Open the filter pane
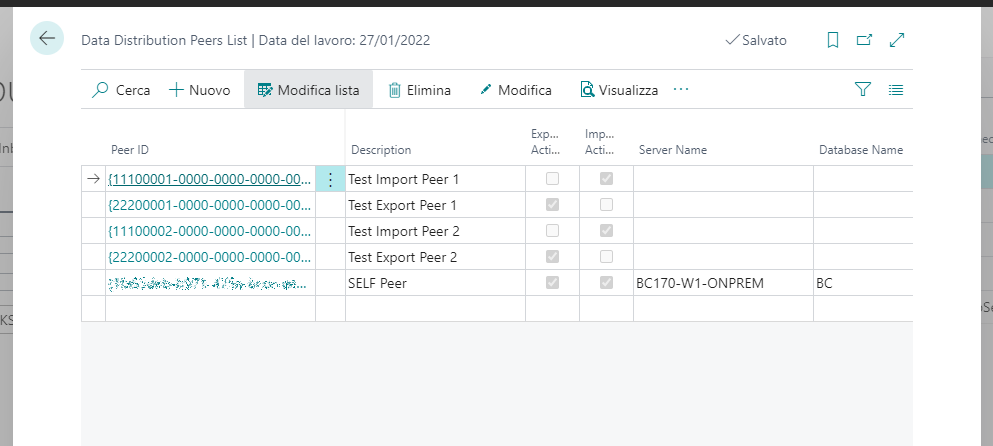The width and height of the screenshot is (993, 446). (863, 90)
